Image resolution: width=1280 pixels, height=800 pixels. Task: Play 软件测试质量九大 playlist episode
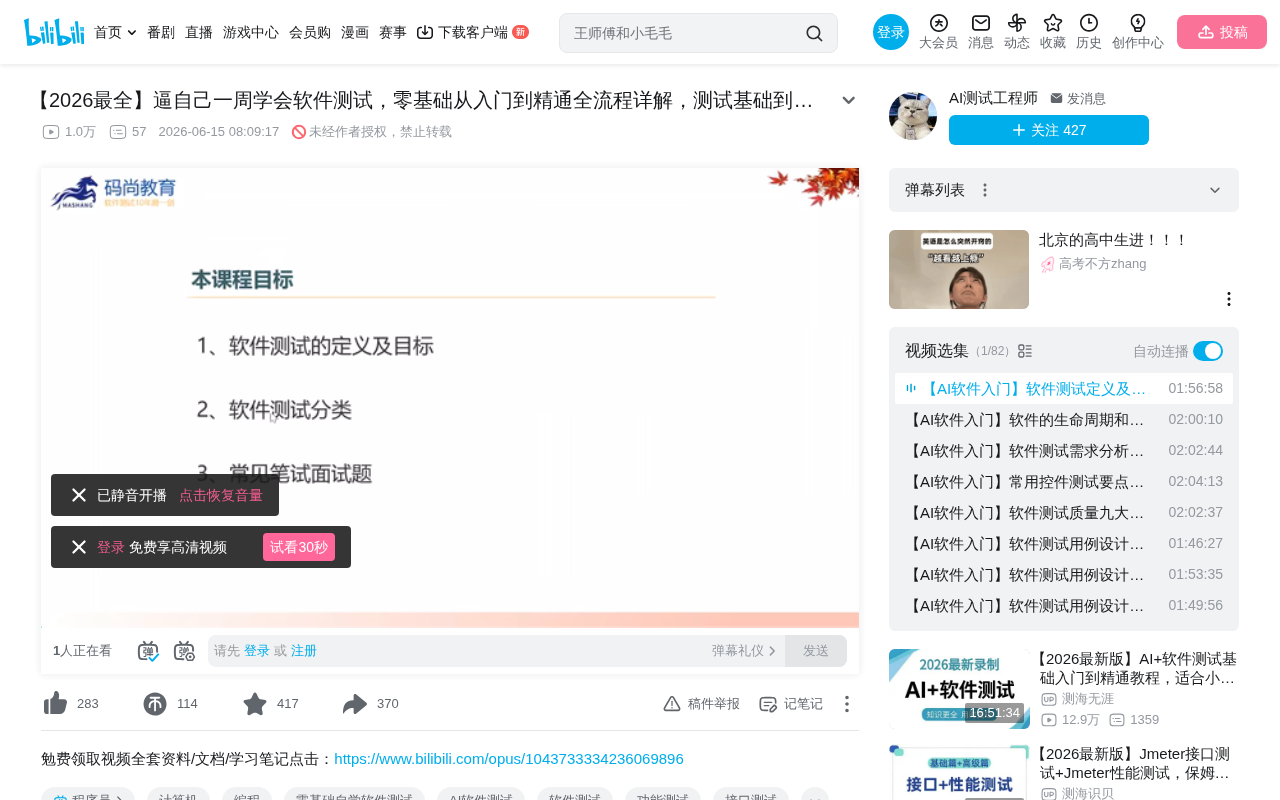pyautogui.click(x=1064, y=512)
